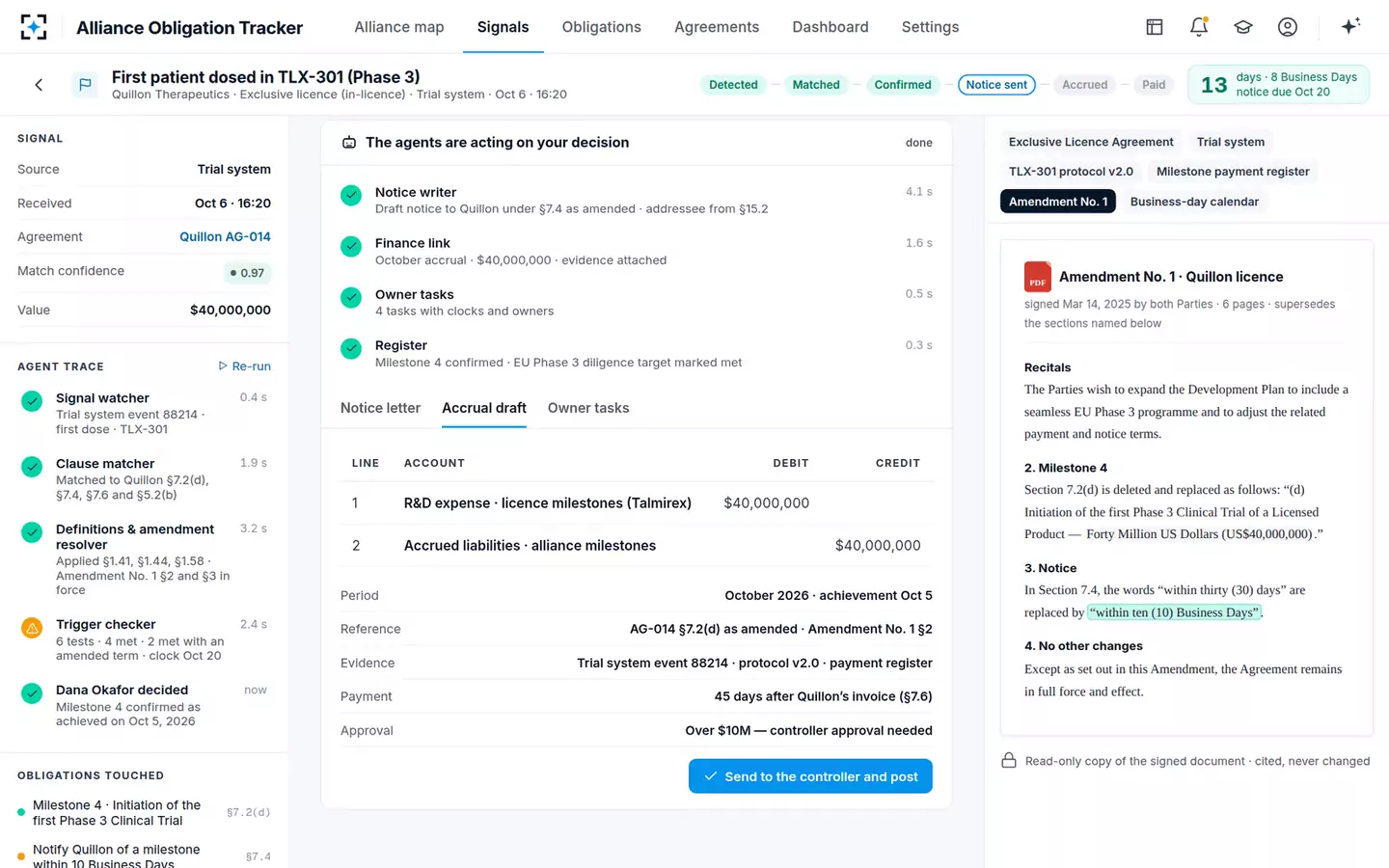Click the "45 days after Quillon's invoice" payment value
1389x868 pixels.
(x=823, y=696)
